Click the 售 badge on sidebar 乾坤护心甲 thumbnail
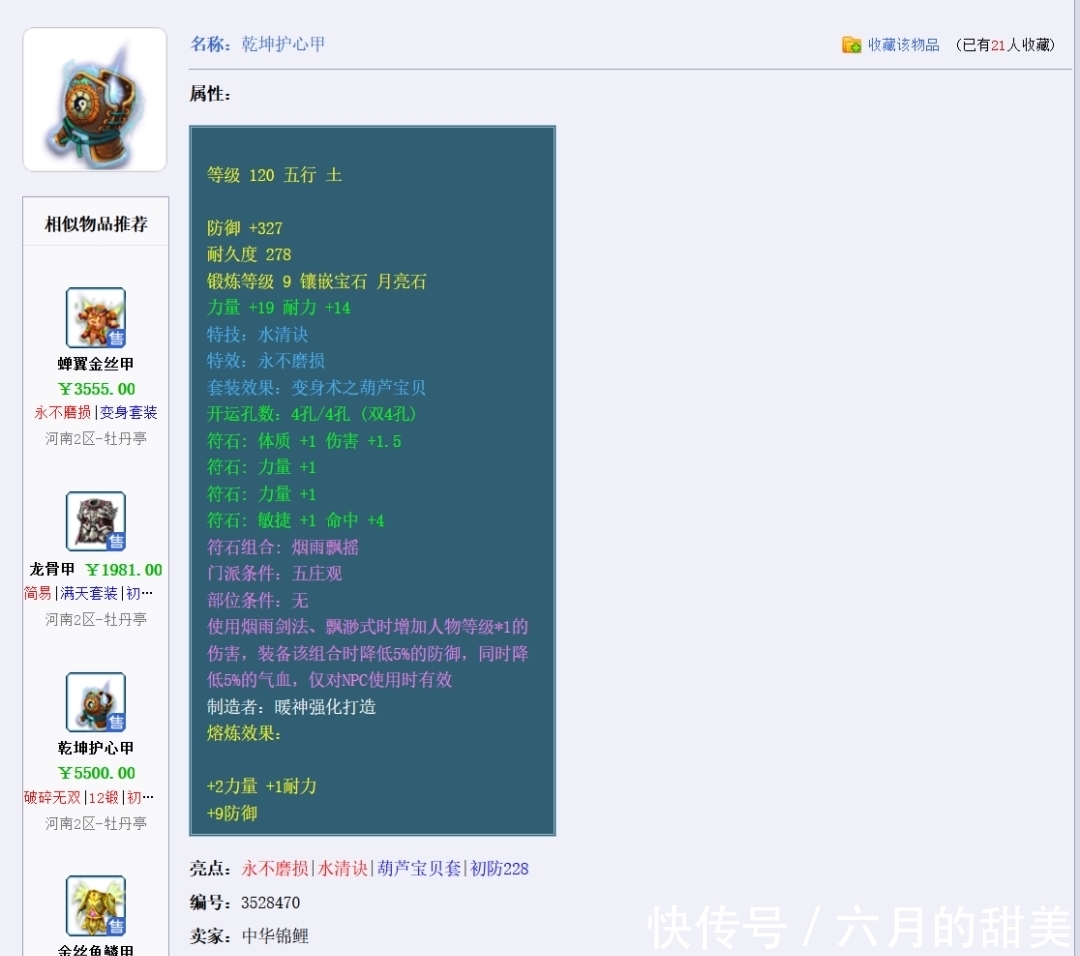Viewport: 1080px width, 956px height. pos(117,720)
